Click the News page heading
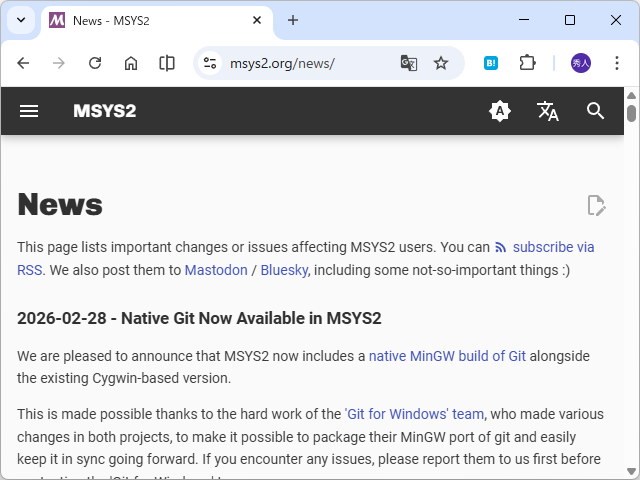 pyautogui.click(x=60, y=204)
